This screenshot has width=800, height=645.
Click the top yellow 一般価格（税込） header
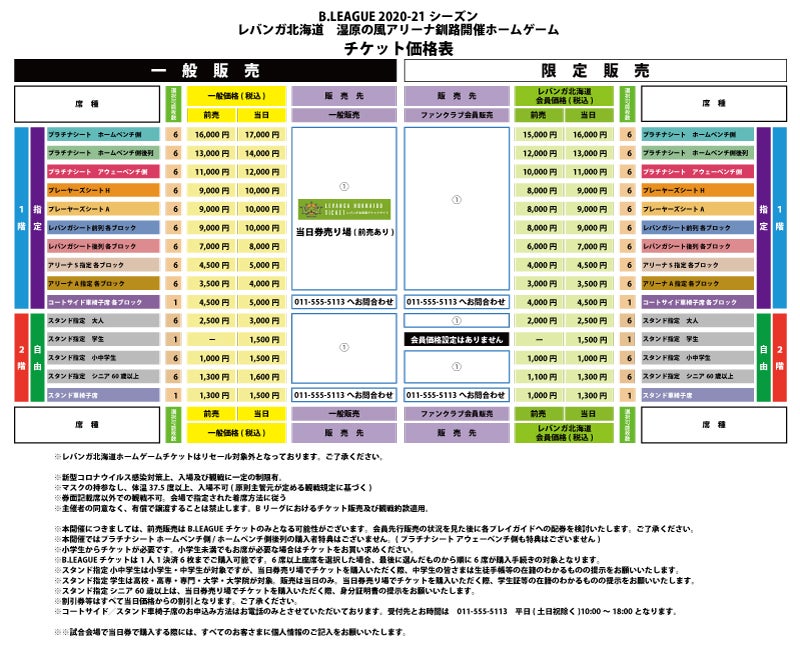[237, 97]
